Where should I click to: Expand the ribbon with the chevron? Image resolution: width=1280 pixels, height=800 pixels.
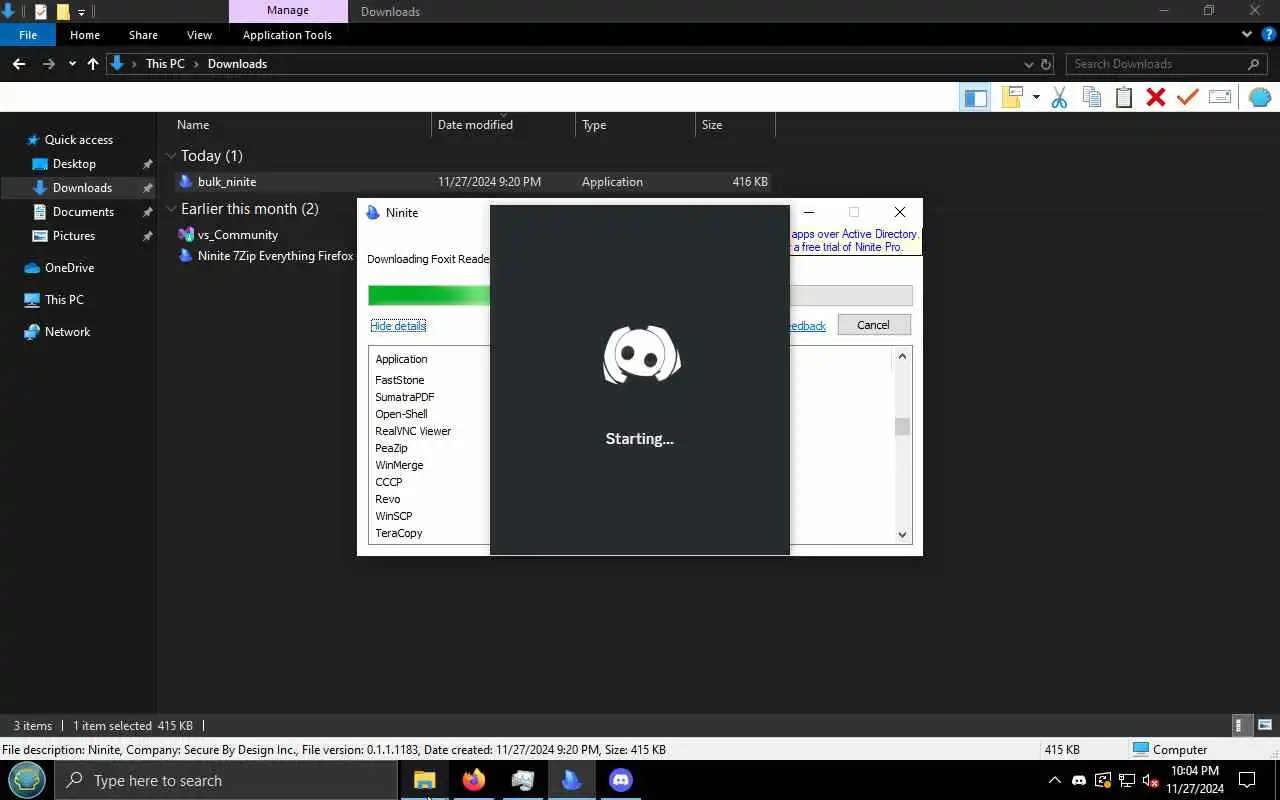(1247, 35)
